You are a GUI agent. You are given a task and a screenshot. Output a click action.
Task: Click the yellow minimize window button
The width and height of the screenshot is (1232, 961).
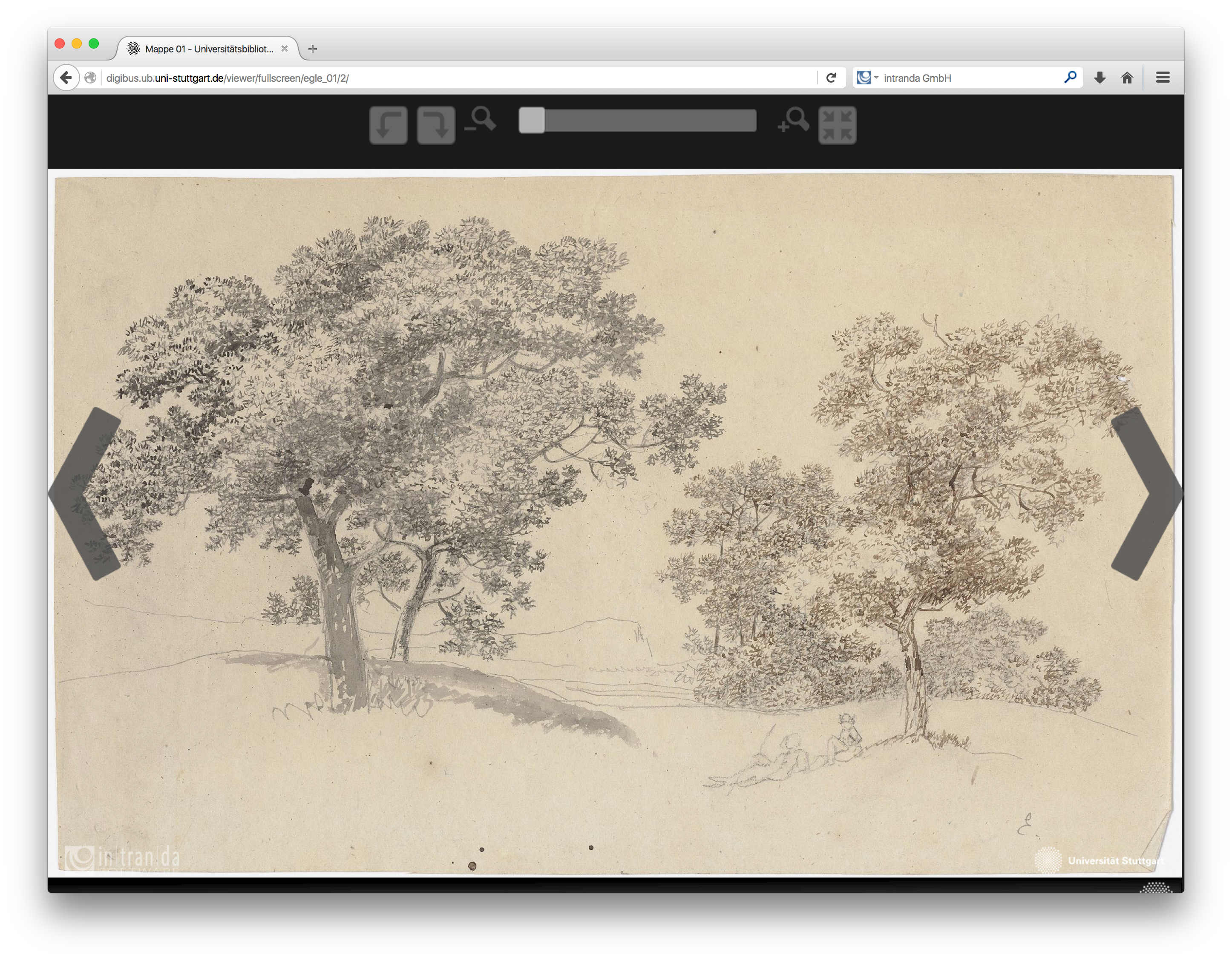[x=77, y=43]
